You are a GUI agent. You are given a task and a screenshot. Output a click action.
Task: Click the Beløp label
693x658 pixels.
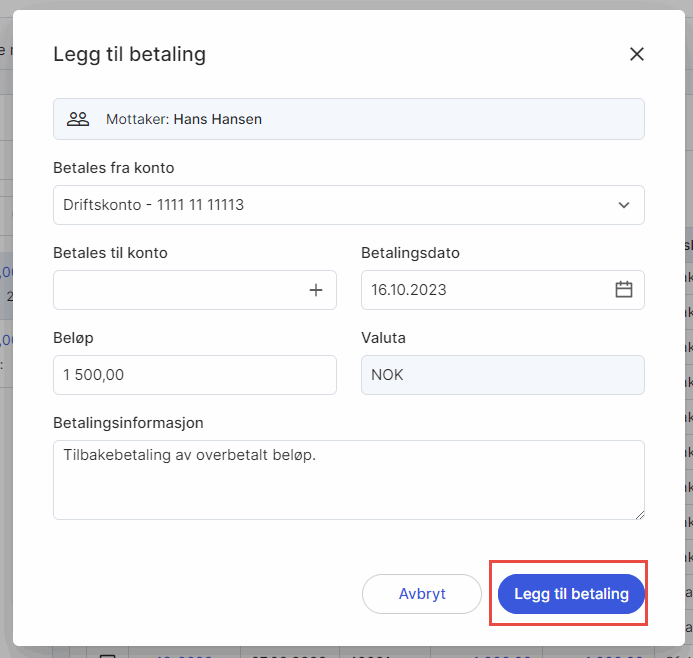click(74, 338)
